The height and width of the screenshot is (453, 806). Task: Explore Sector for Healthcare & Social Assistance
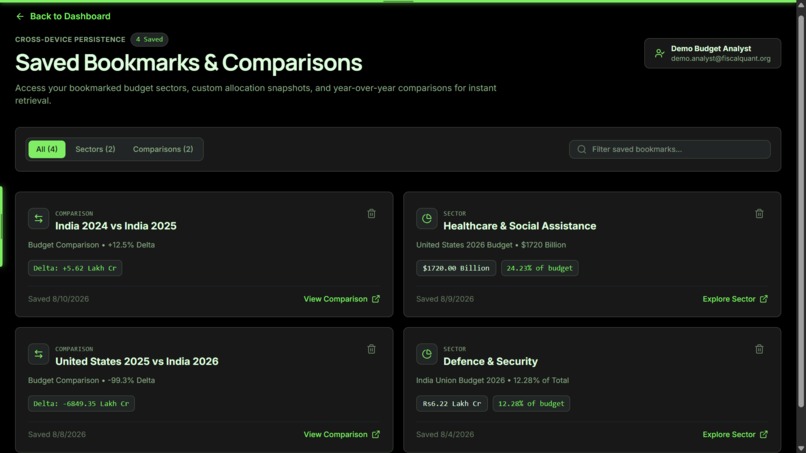(x=735, y=299)
